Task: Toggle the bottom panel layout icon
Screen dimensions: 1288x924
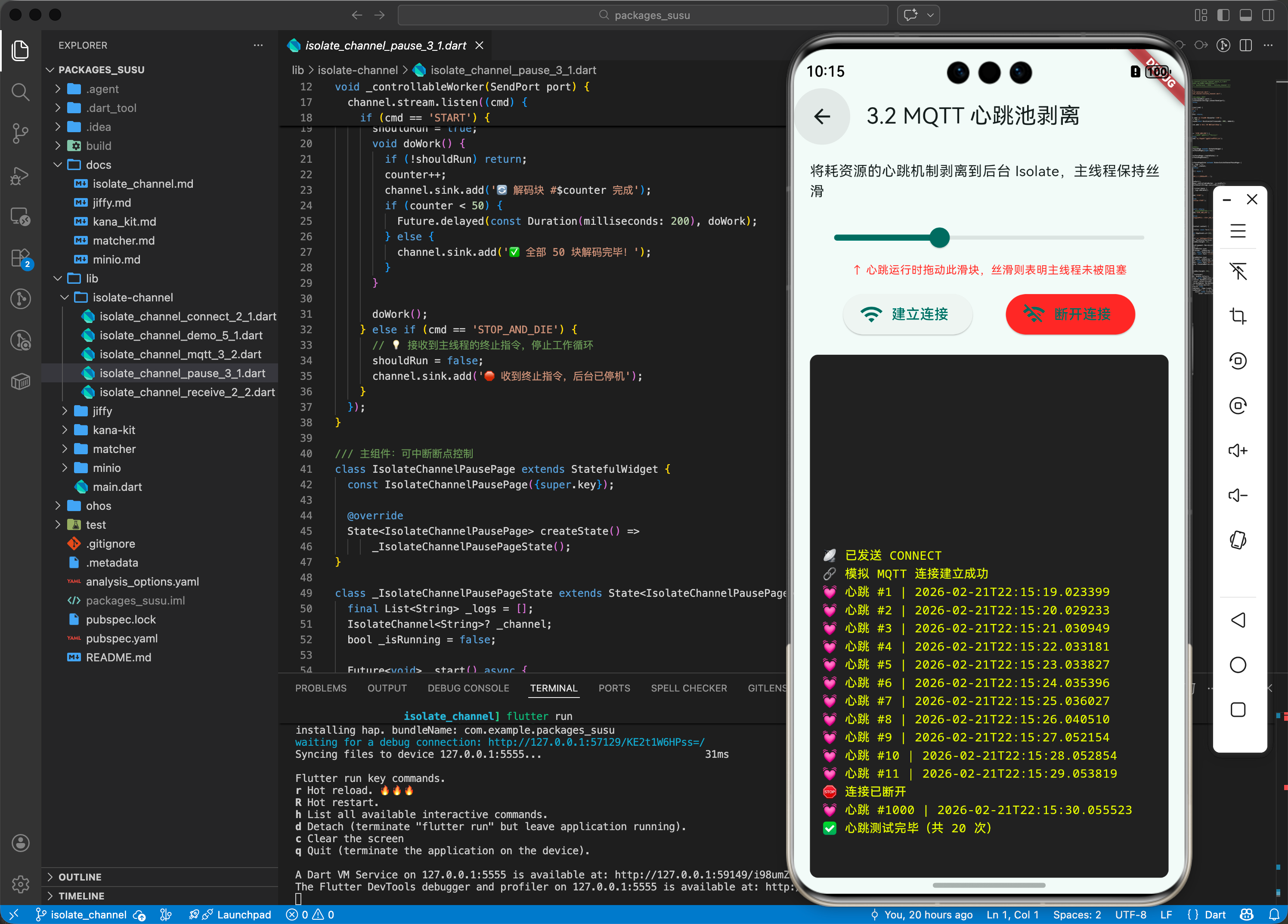Action: coord(1245,16)
